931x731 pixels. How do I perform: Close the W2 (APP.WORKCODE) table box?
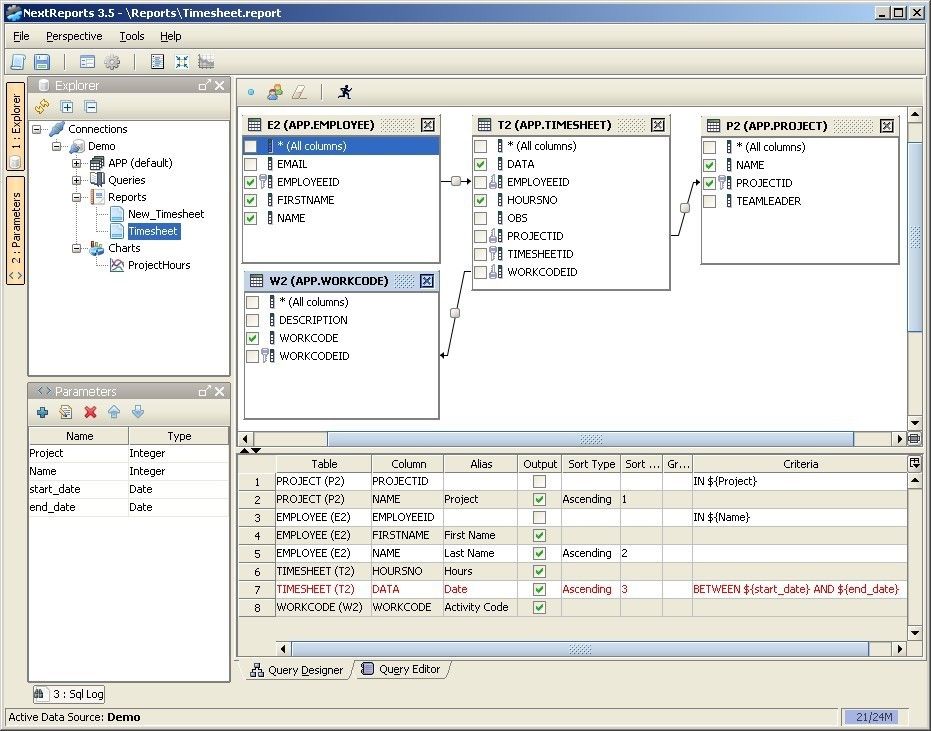coord(426,281)
